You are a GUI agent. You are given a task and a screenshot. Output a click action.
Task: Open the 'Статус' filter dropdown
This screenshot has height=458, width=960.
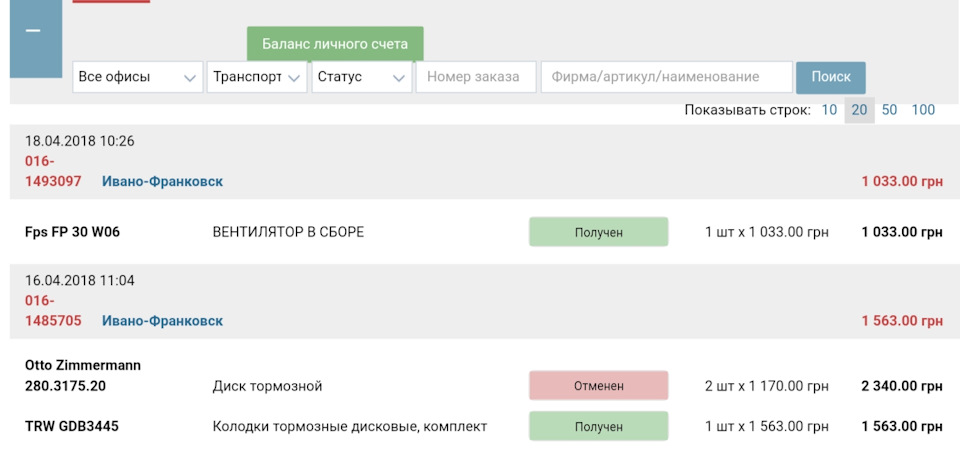point(361,77)
